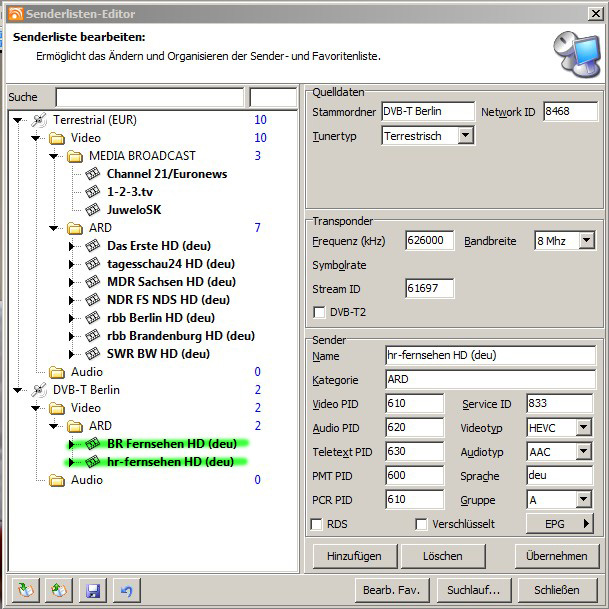The image size is (609, 609).
Task: Open Bearb. Fav. favorites editor
Action: [x=392, y=590]
